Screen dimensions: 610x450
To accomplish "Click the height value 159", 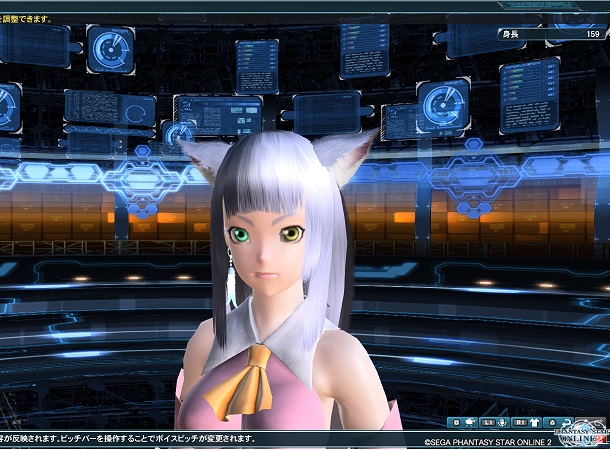I will (x=593, y=33).
